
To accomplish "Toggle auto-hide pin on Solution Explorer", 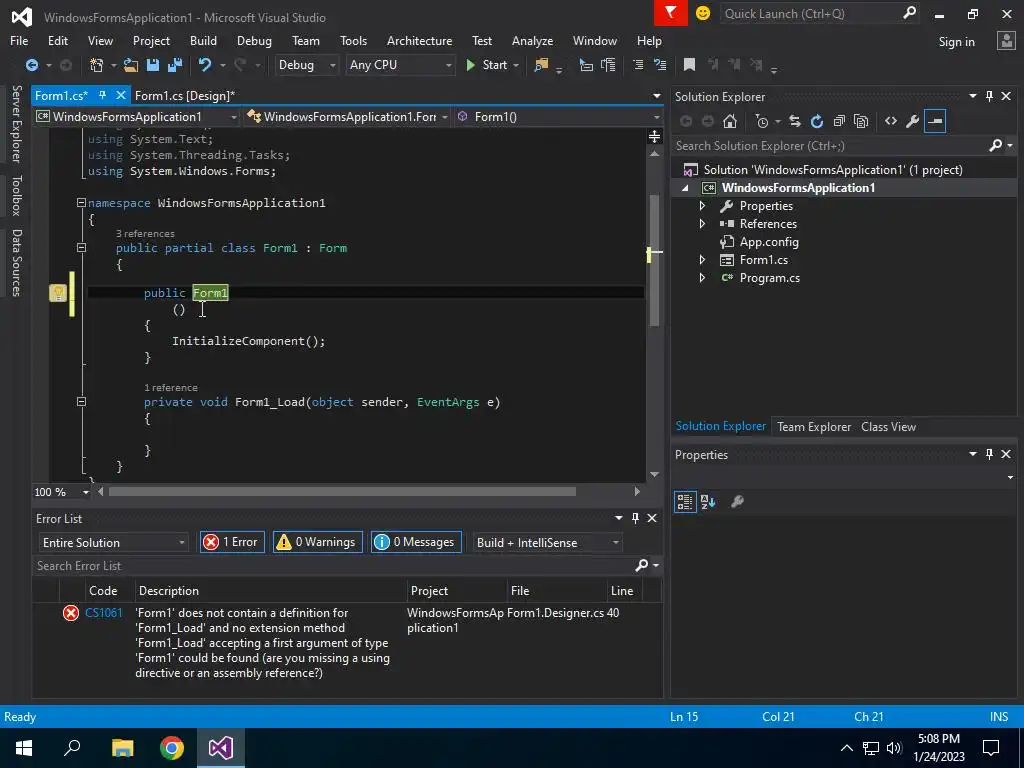I will pyautogui.click(x=989, y=97).
